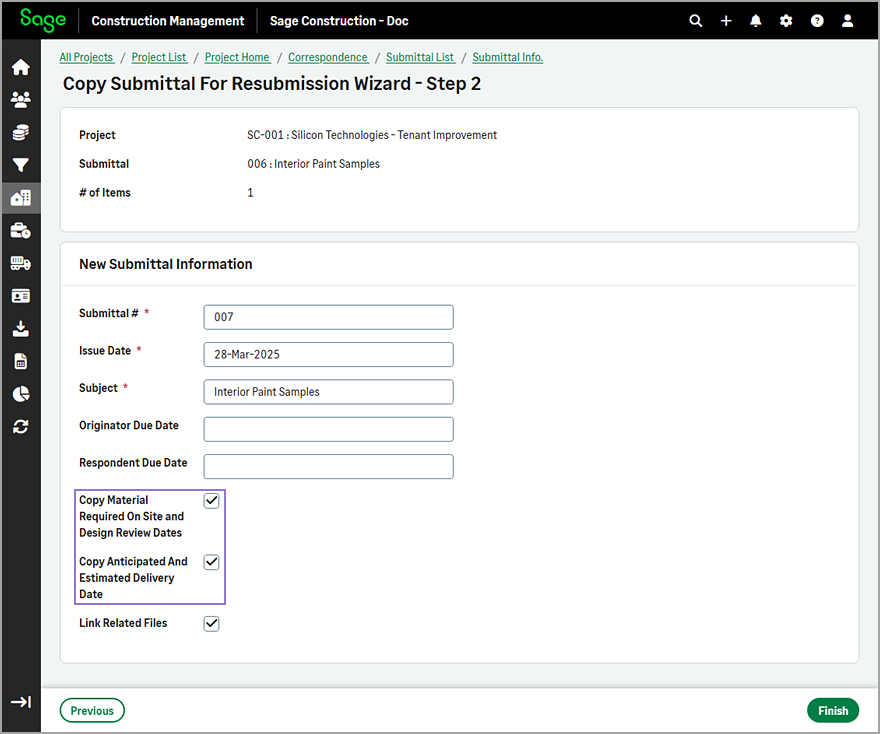The height and width of the screenshot is (734, 880).
Task: Open the help question mark icon
Action: point(817,21)
